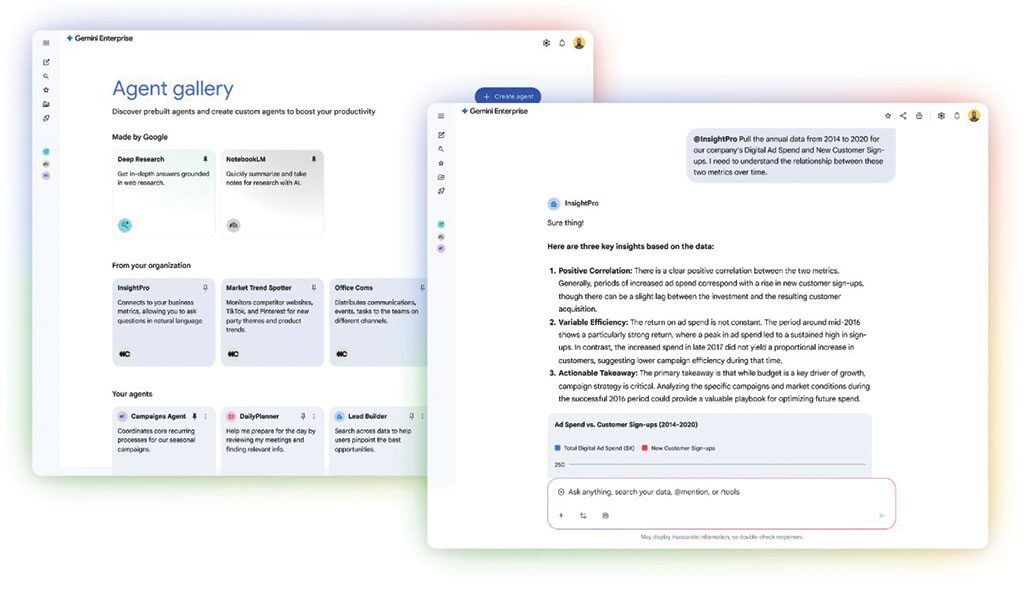Screen dimensions: 1024x608
Task: Click 'From your organization' section heading
Action: click(152, 266)
